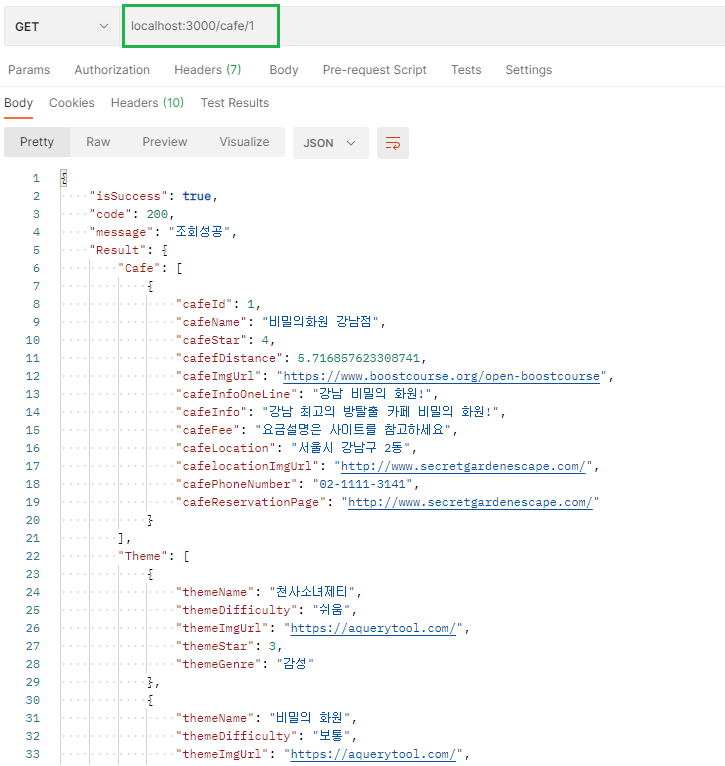Open the Params tab
This screenshot has width=725, height=766.
tap(29, 70)
